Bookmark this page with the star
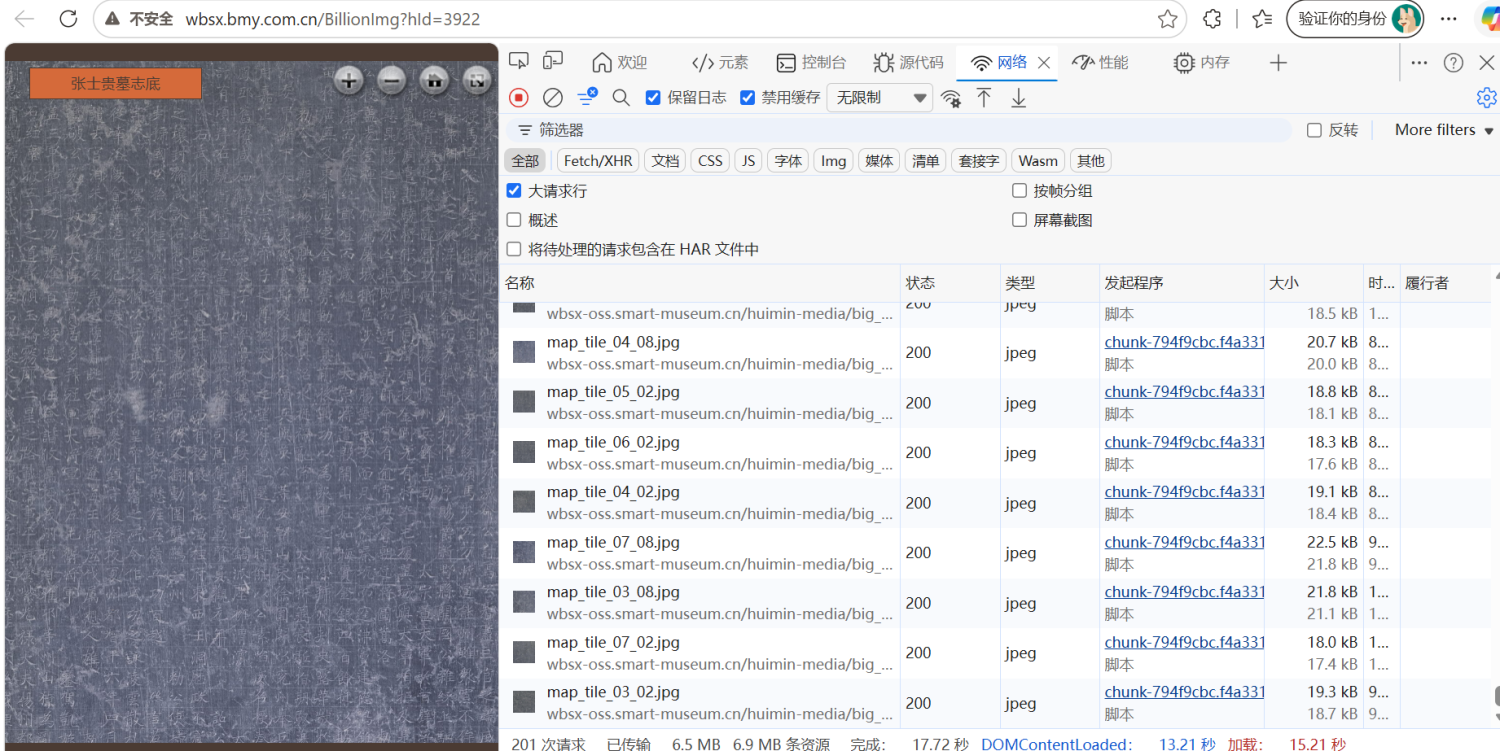Image resolution: width=1500 pixels, height=751 pixels. [1167, 19]
